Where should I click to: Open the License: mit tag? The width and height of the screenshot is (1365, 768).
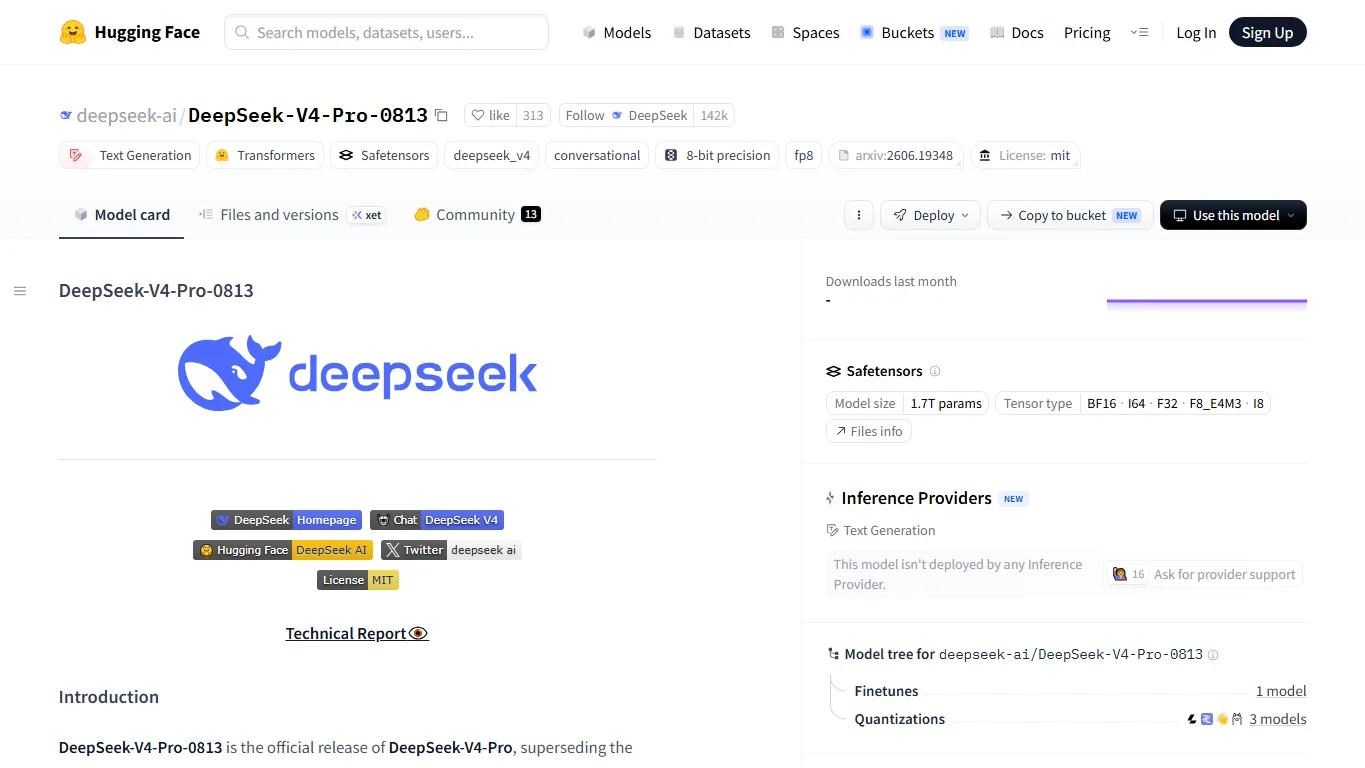tap(1025, 155)
